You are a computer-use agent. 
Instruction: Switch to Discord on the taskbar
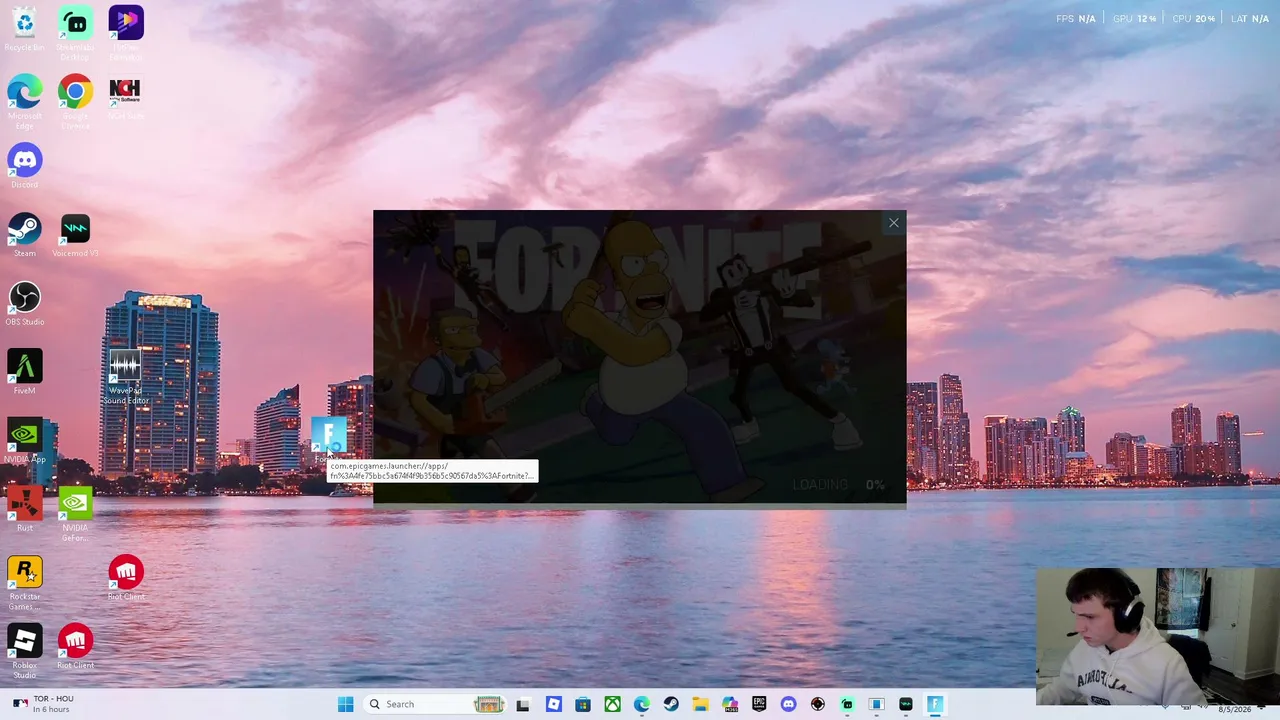coord(788,704)
